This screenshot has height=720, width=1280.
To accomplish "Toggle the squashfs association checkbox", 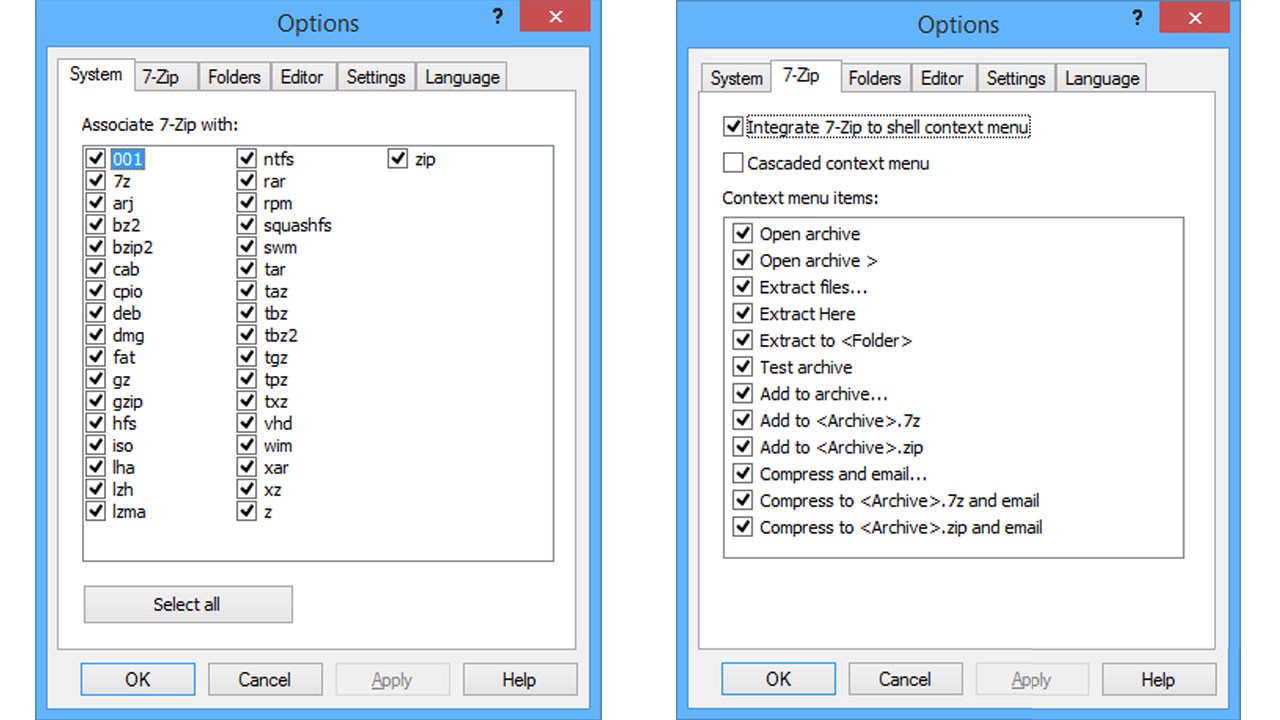I will (247, 225).
